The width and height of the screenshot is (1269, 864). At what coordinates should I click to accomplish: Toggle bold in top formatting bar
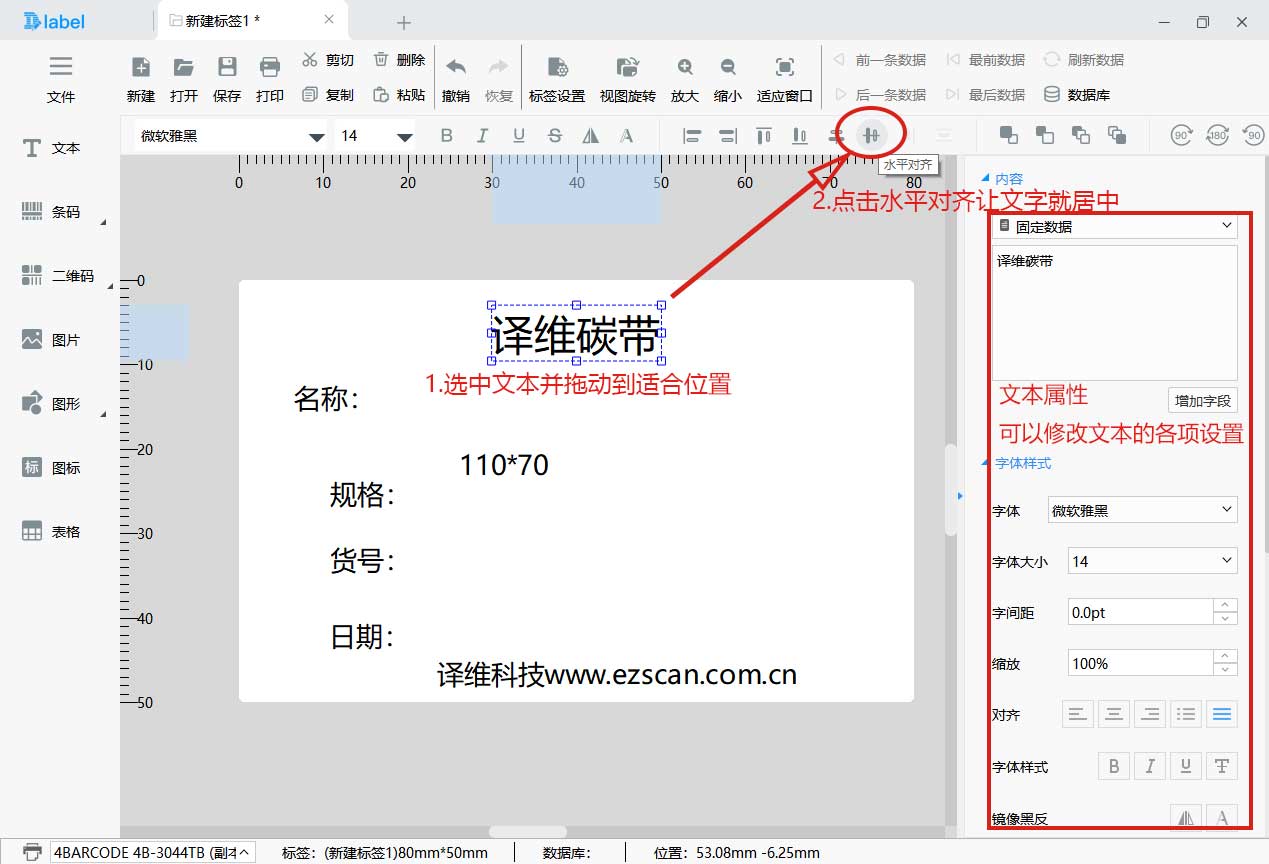pos(446,136)
